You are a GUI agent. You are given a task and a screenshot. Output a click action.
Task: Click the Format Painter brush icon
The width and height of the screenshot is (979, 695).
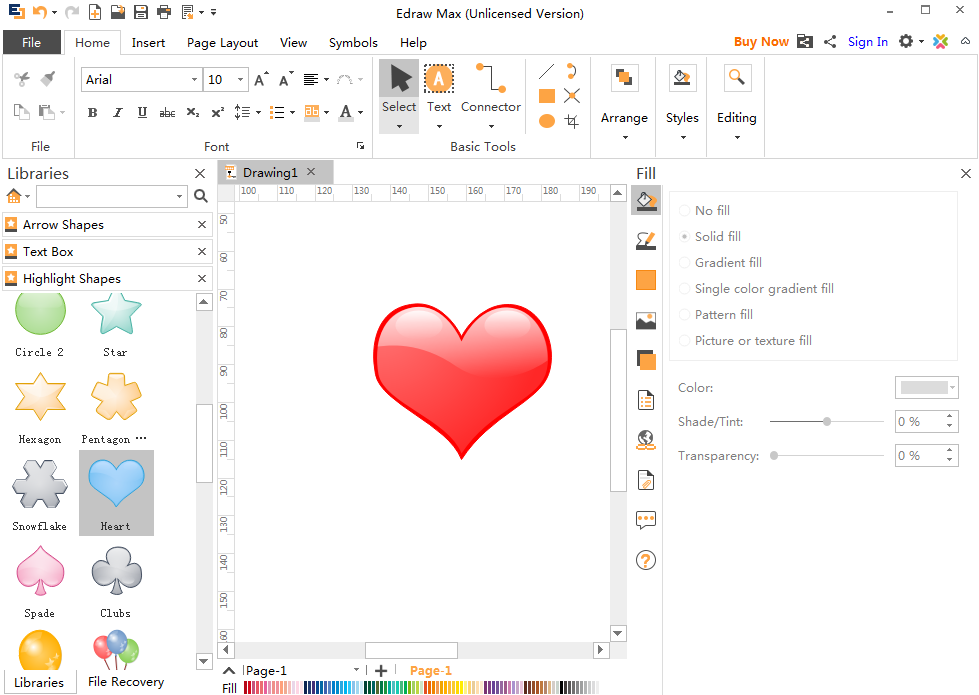point(47,79)
